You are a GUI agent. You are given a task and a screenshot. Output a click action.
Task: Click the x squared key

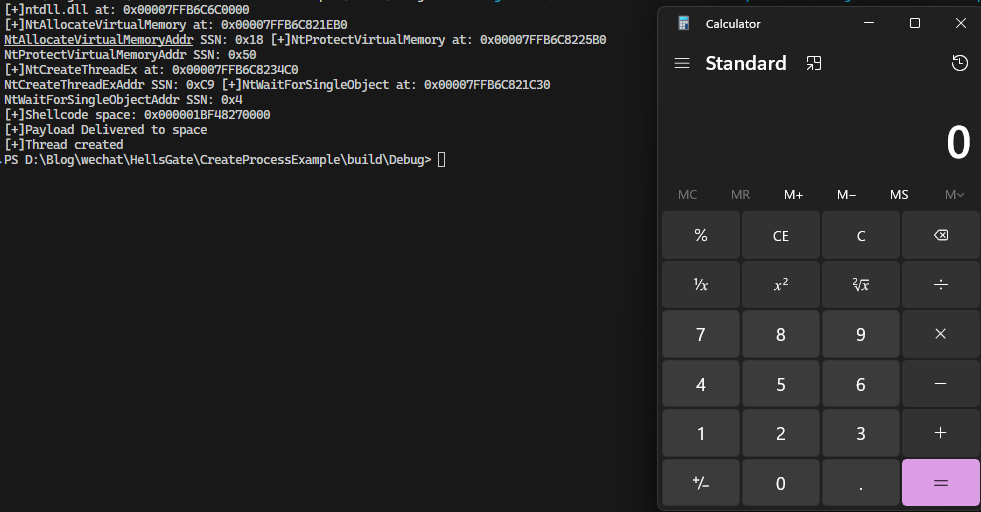tap(781, 285)
